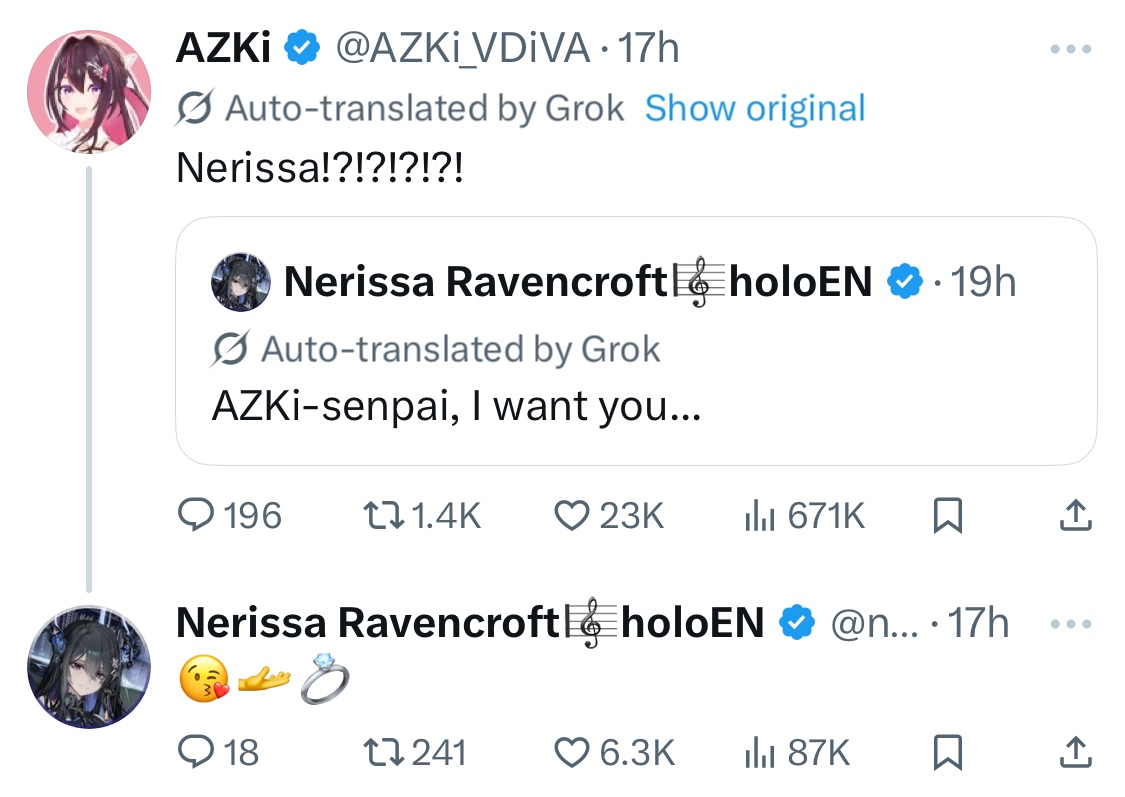Like AZKi's tweet with 23K likes
The height and width of the screenshot is (797, 1125).
point(609,515)
